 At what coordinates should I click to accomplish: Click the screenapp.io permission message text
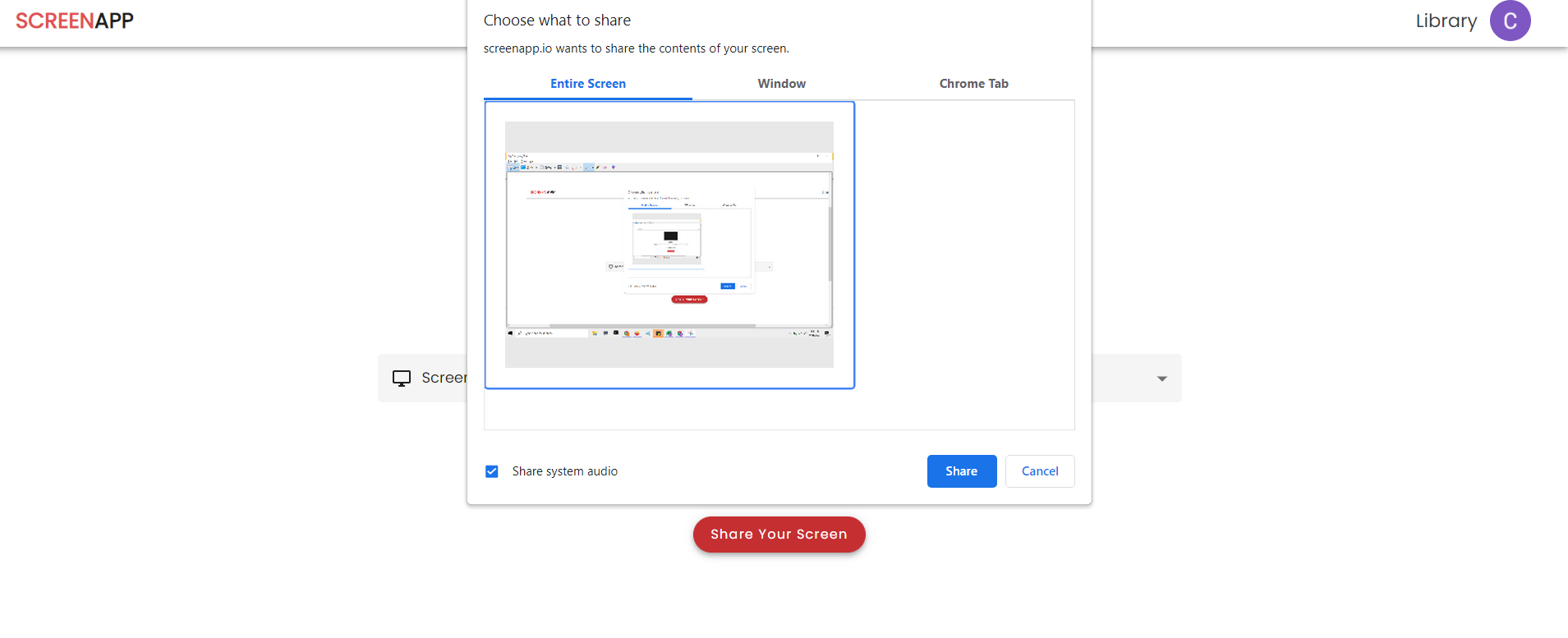point(636,48)
